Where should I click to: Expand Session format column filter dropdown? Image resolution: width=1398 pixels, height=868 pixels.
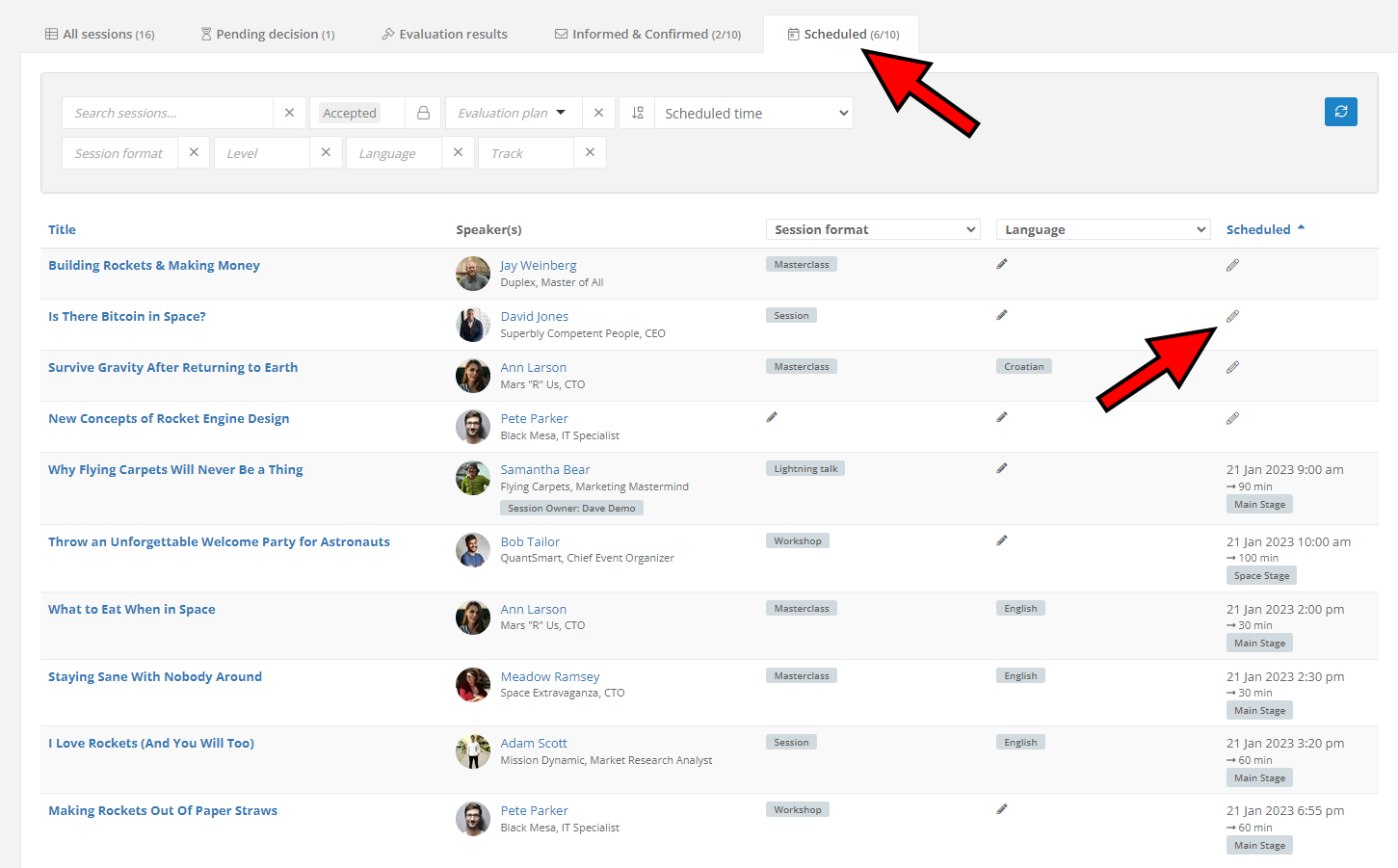point(873,229)
